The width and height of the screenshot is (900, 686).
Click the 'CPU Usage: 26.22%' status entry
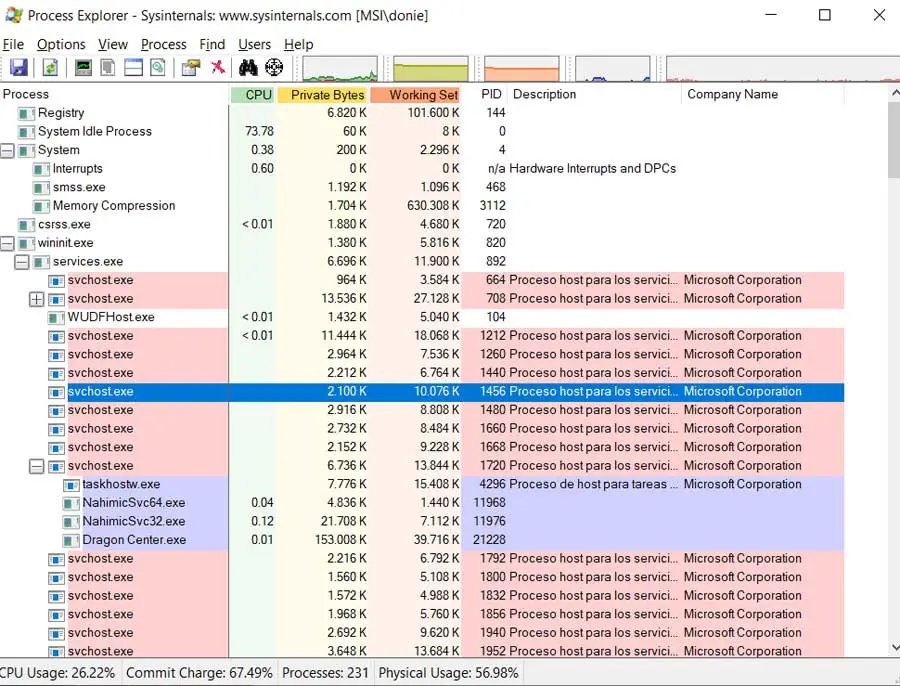[59, 673]
